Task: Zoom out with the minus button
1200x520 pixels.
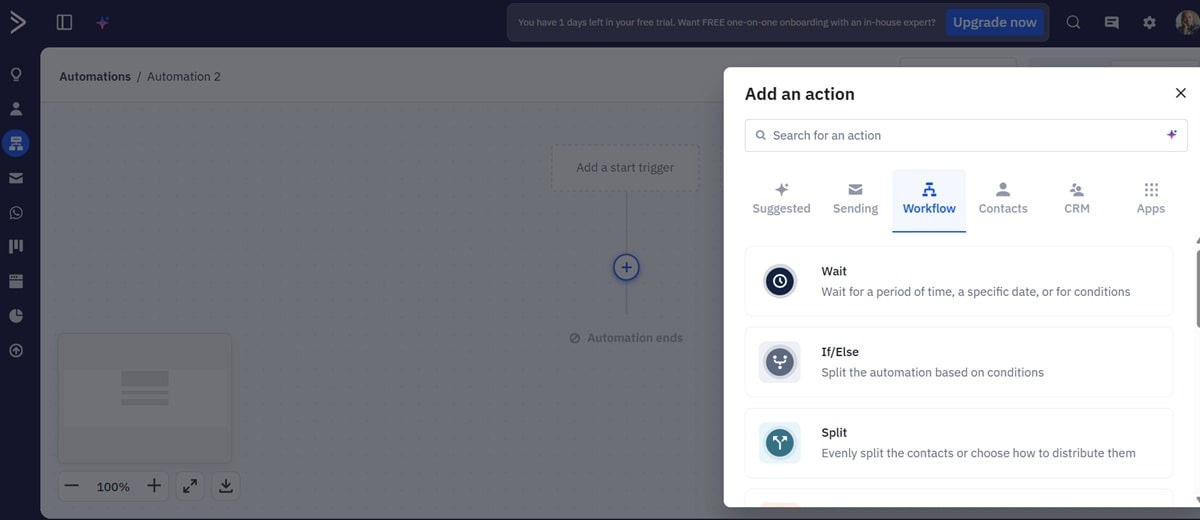Action: pos(72,486)
